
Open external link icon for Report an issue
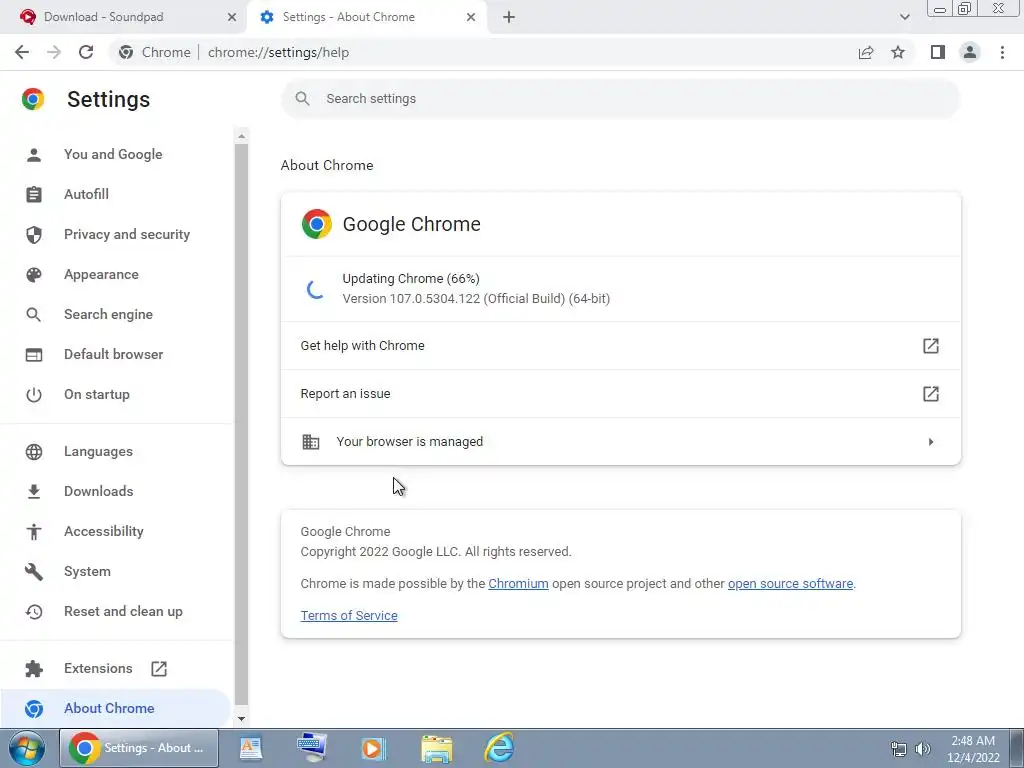[931, 394]
